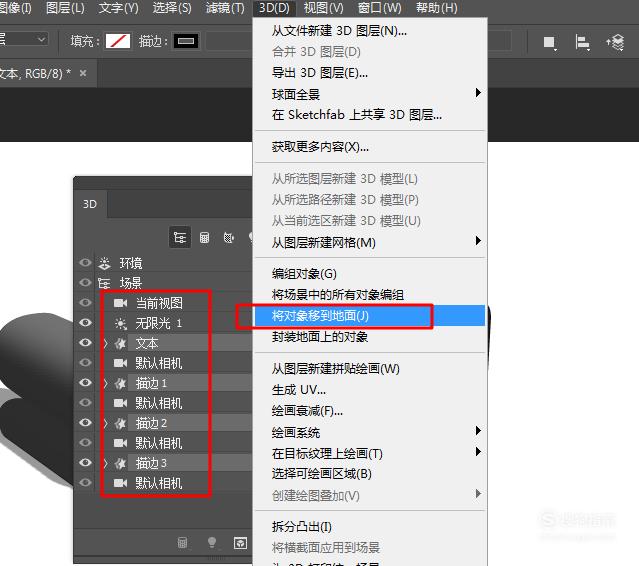Expand the 描边 1 tree item
Viewport: 639px width, 566px height.
coord(106,383)
